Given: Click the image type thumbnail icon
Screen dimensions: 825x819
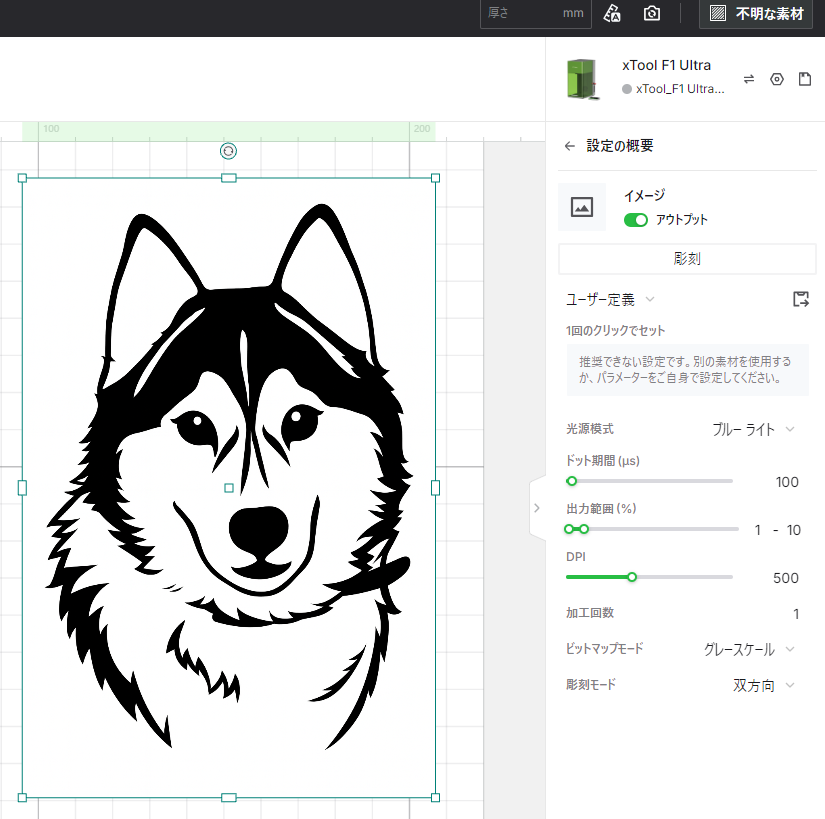Looking at the screenshot, I should (582, 207).
